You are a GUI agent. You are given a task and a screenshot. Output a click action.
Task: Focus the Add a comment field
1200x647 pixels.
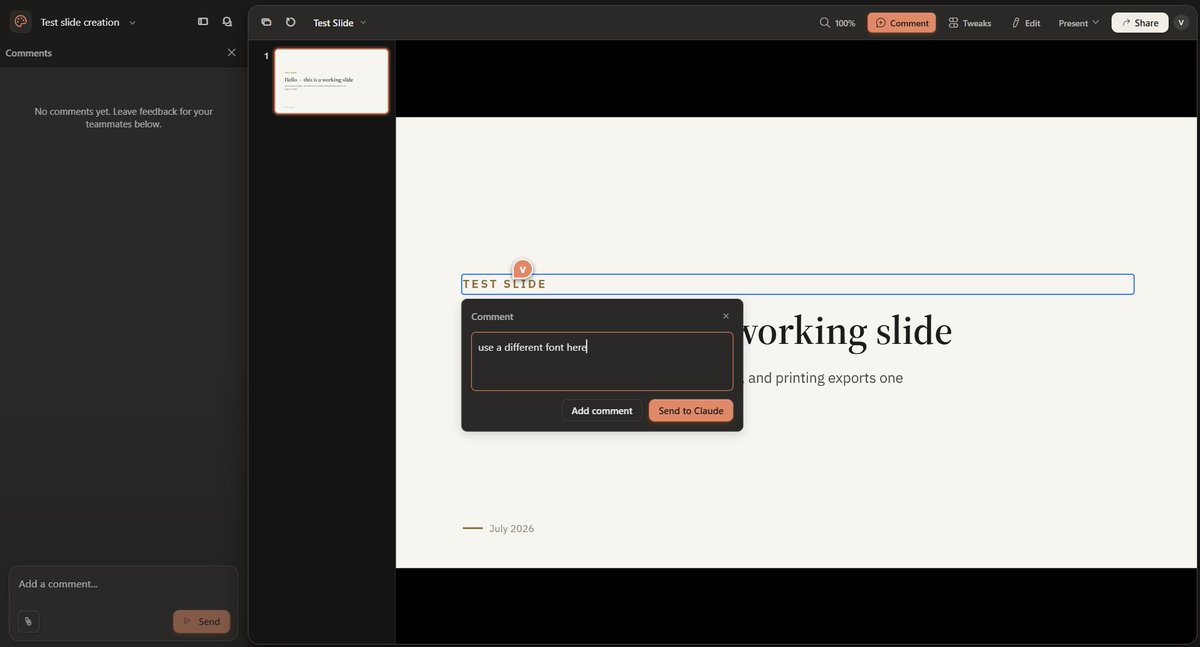(124, 584)
